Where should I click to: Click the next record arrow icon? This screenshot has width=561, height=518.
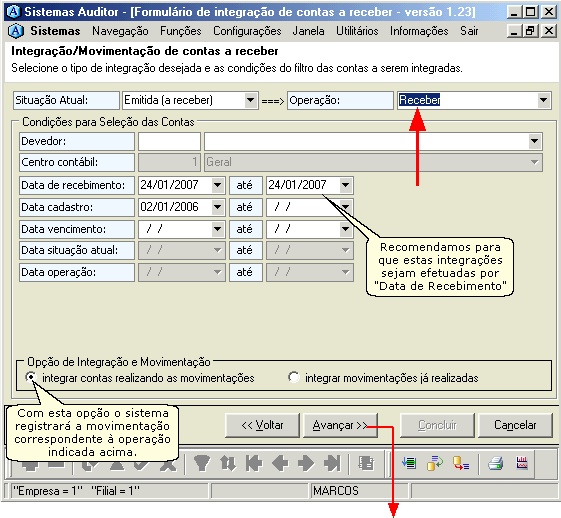(x=306, y=463)
